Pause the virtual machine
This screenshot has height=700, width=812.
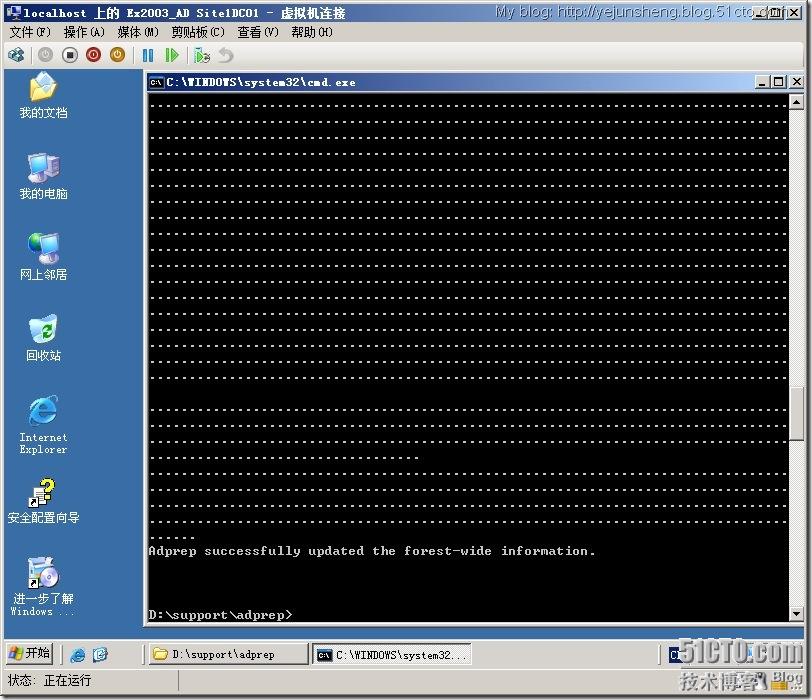(x=148, y=55)
